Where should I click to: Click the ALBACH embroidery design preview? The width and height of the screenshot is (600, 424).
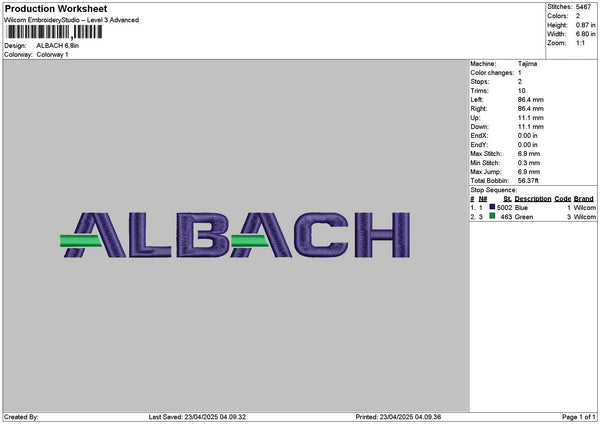click(235, 235)
